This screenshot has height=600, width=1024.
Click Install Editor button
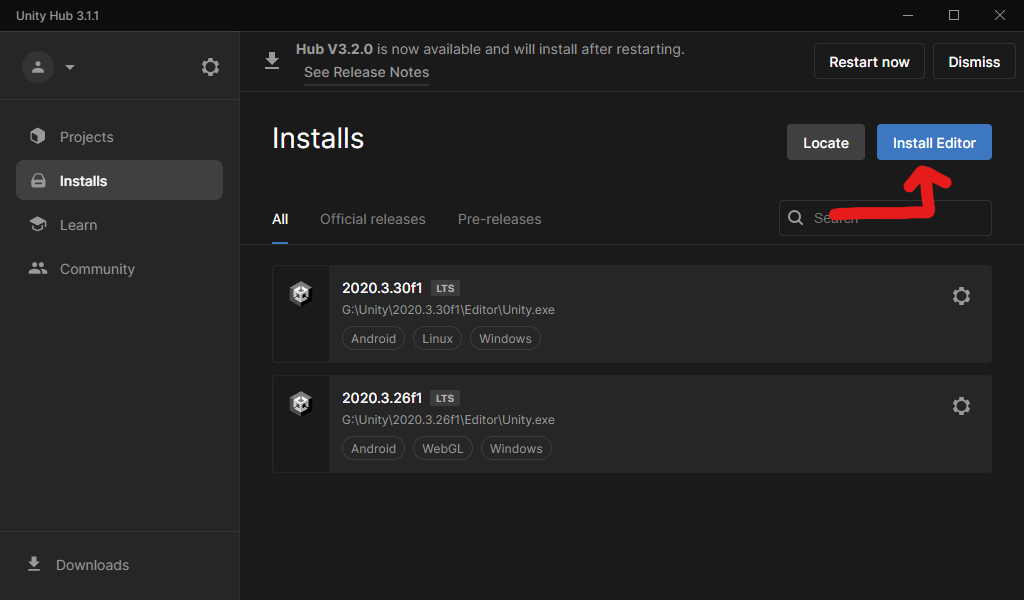[x=934, y=142]
